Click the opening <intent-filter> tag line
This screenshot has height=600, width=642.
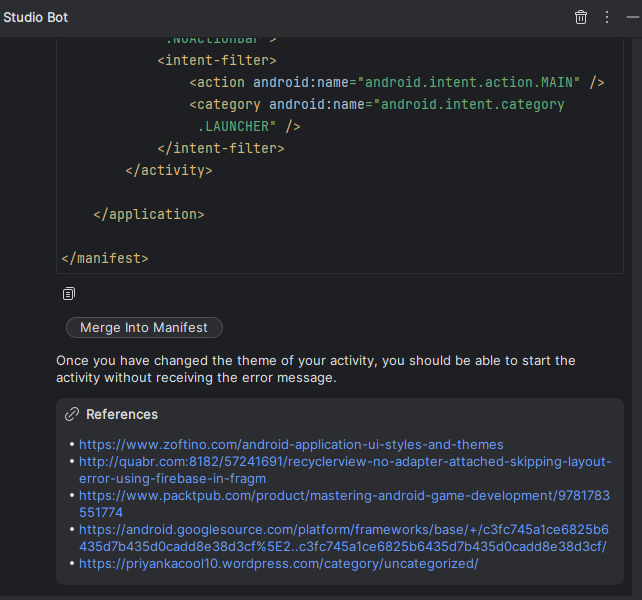click(217, 60)
